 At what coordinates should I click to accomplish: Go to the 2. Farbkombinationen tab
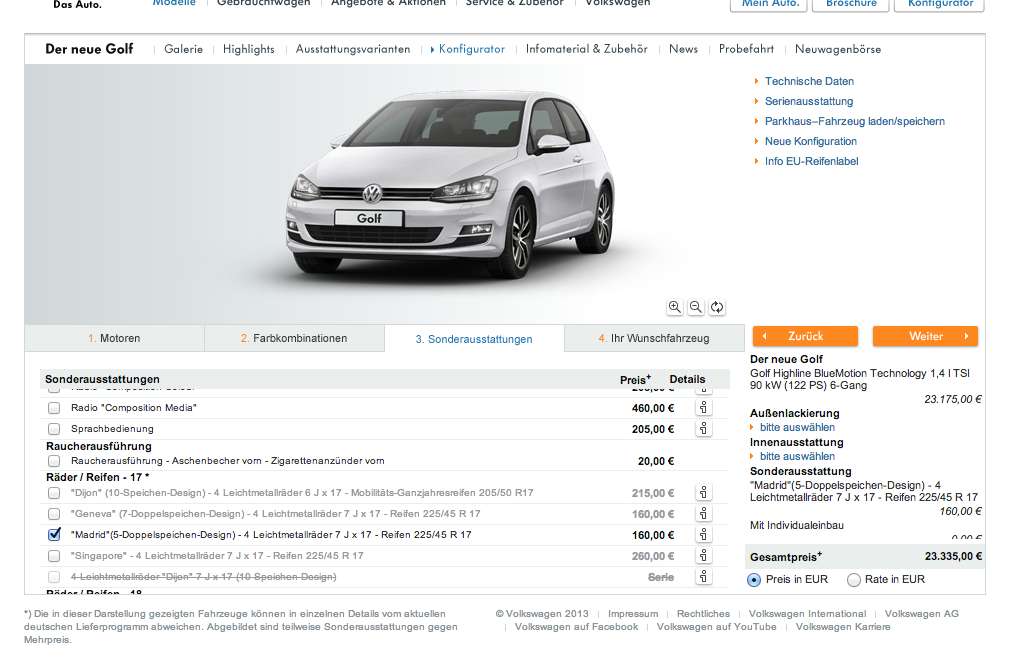pos(294,338)
